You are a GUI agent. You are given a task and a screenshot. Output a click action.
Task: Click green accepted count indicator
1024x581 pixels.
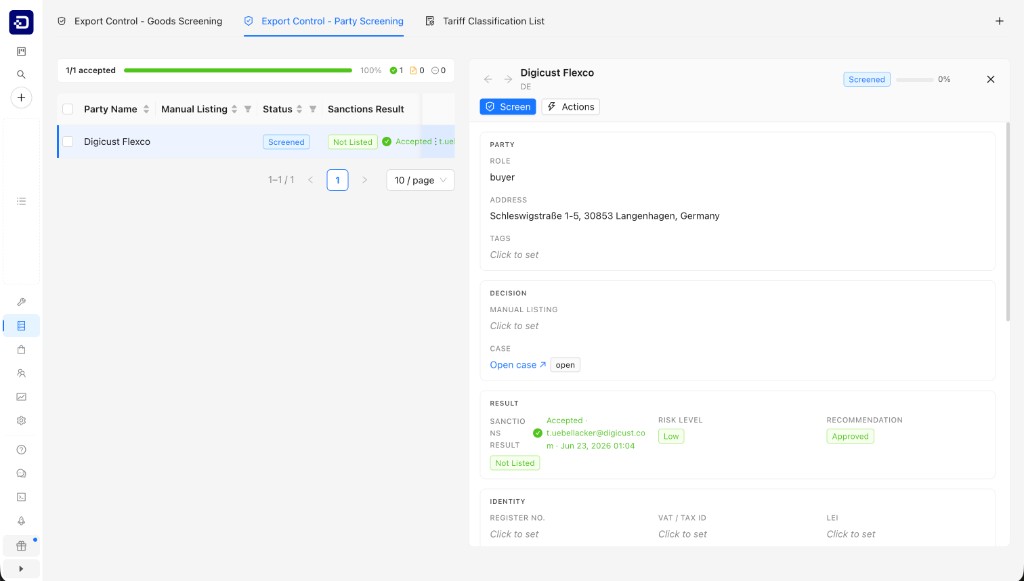(396, 71)
